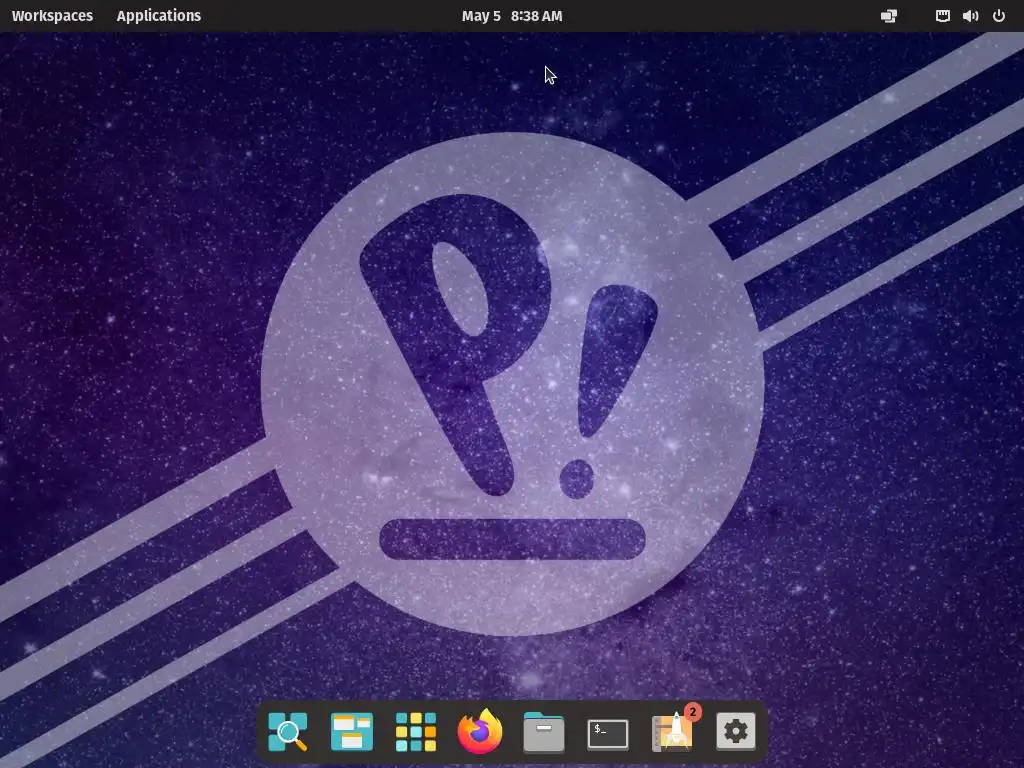Screen dimensions: 1024x768
Task: Show the applications grid from the dock
Action: click(x=415, y=732)
